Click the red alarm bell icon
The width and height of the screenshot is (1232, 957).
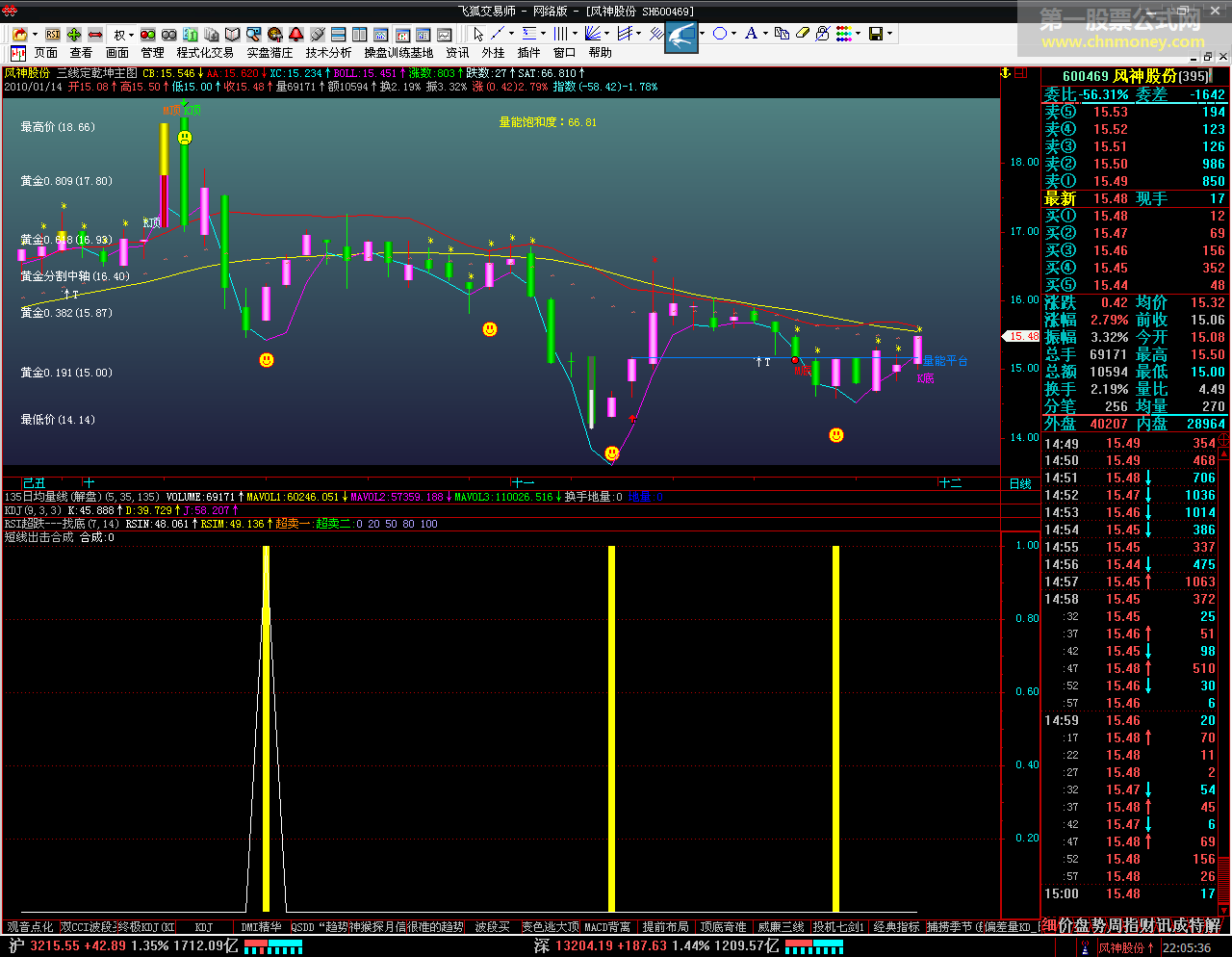click(295, 34)
